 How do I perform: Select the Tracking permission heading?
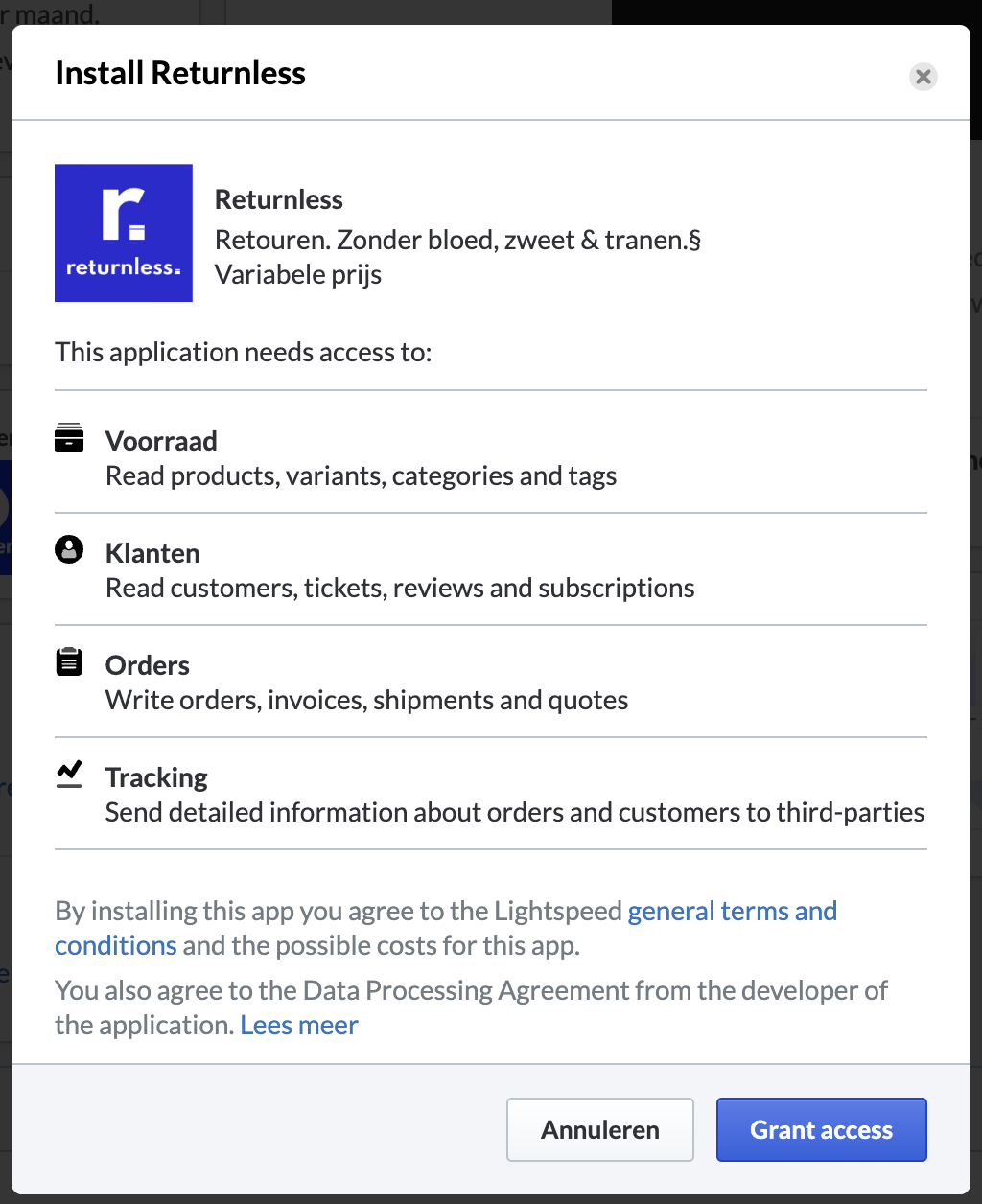[156, 777]
